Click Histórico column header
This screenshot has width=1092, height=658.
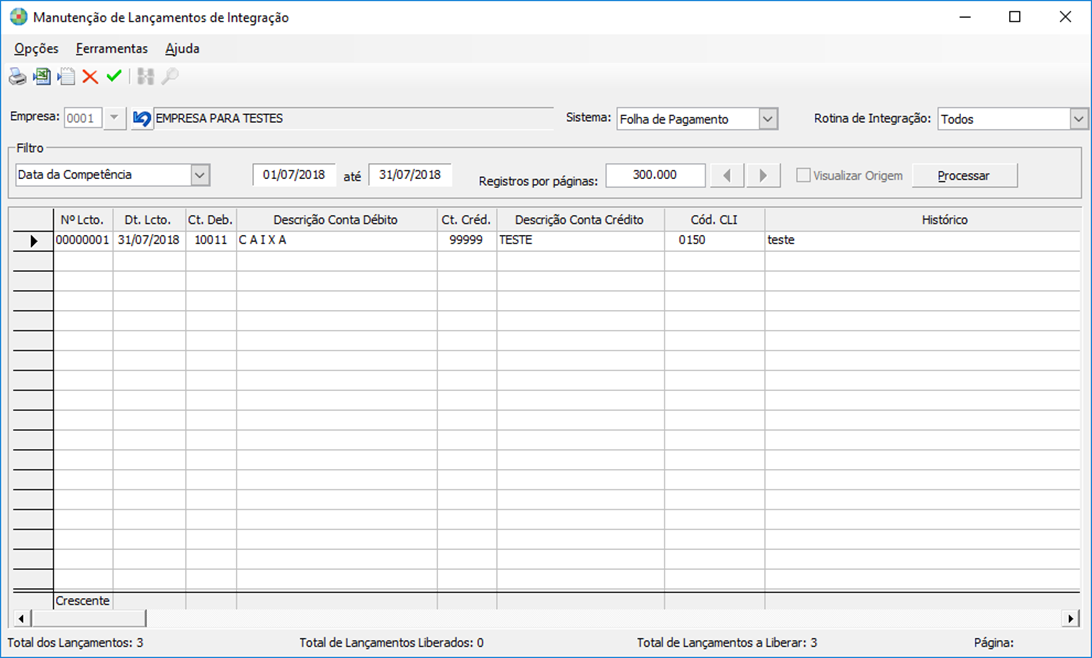pos(923,220)
